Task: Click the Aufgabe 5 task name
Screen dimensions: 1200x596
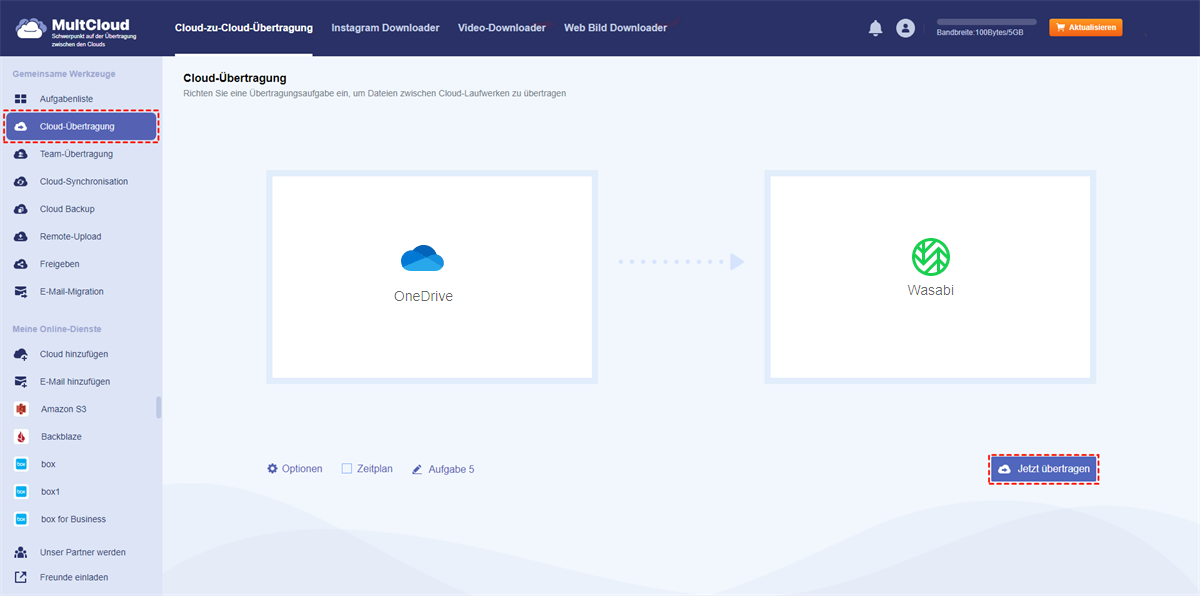Action: 451,469
